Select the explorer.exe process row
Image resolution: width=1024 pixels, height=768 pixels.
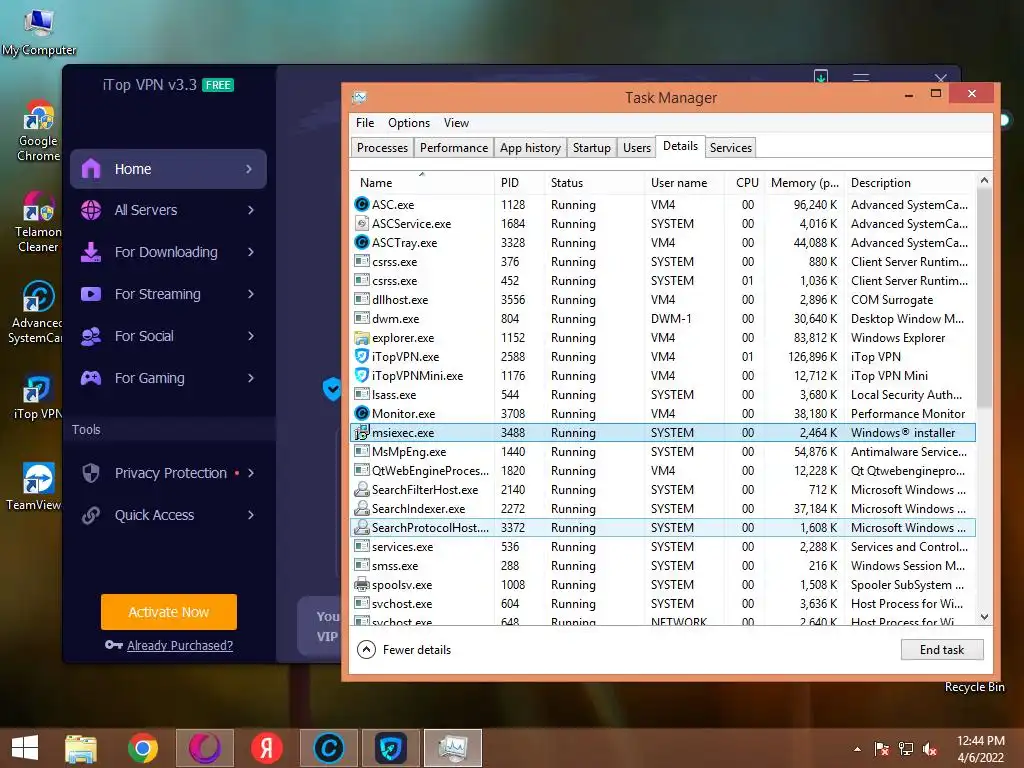point(664,338)
